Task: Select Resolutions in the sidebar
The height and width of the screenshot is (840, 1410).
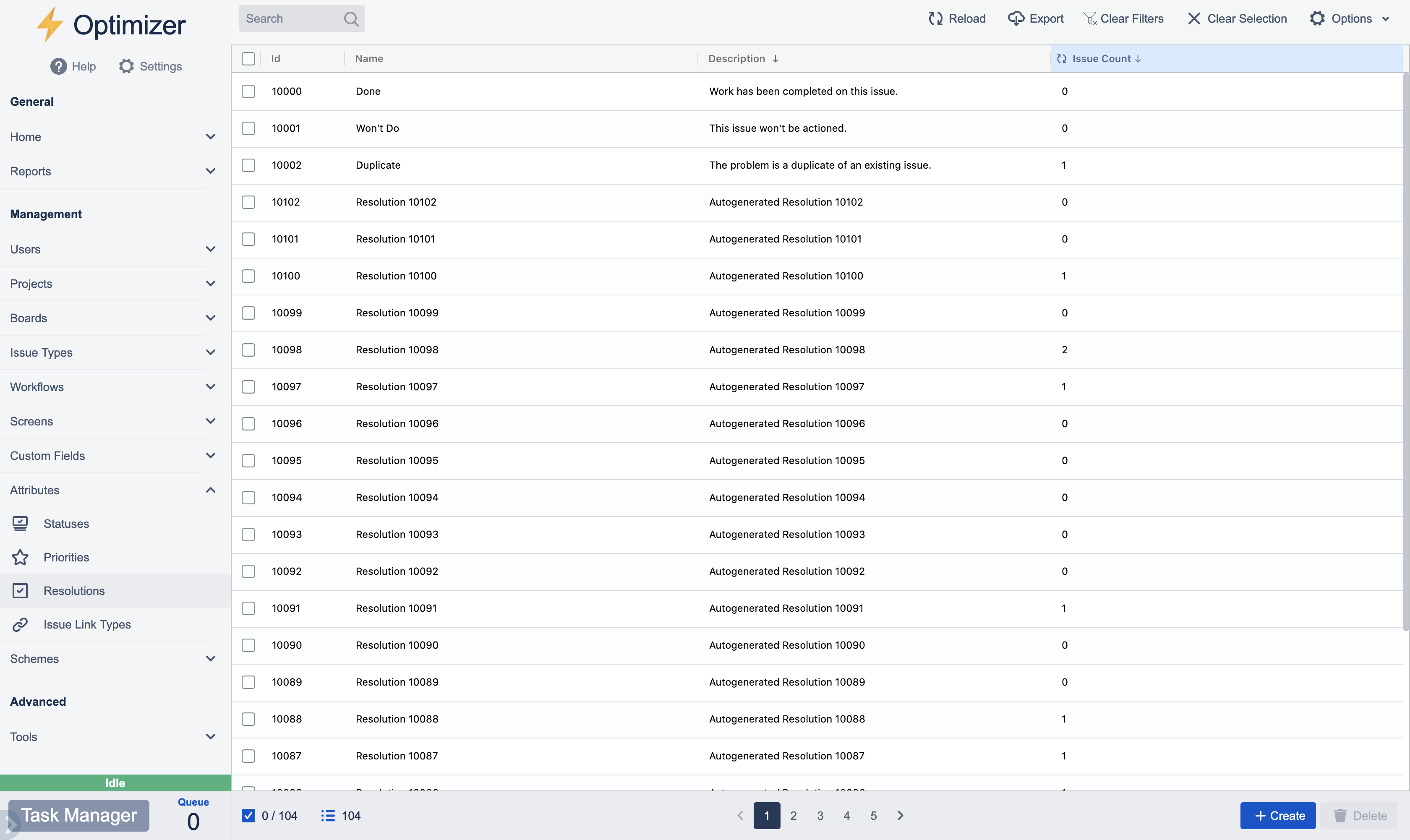Action: click(x=74, y=590)
